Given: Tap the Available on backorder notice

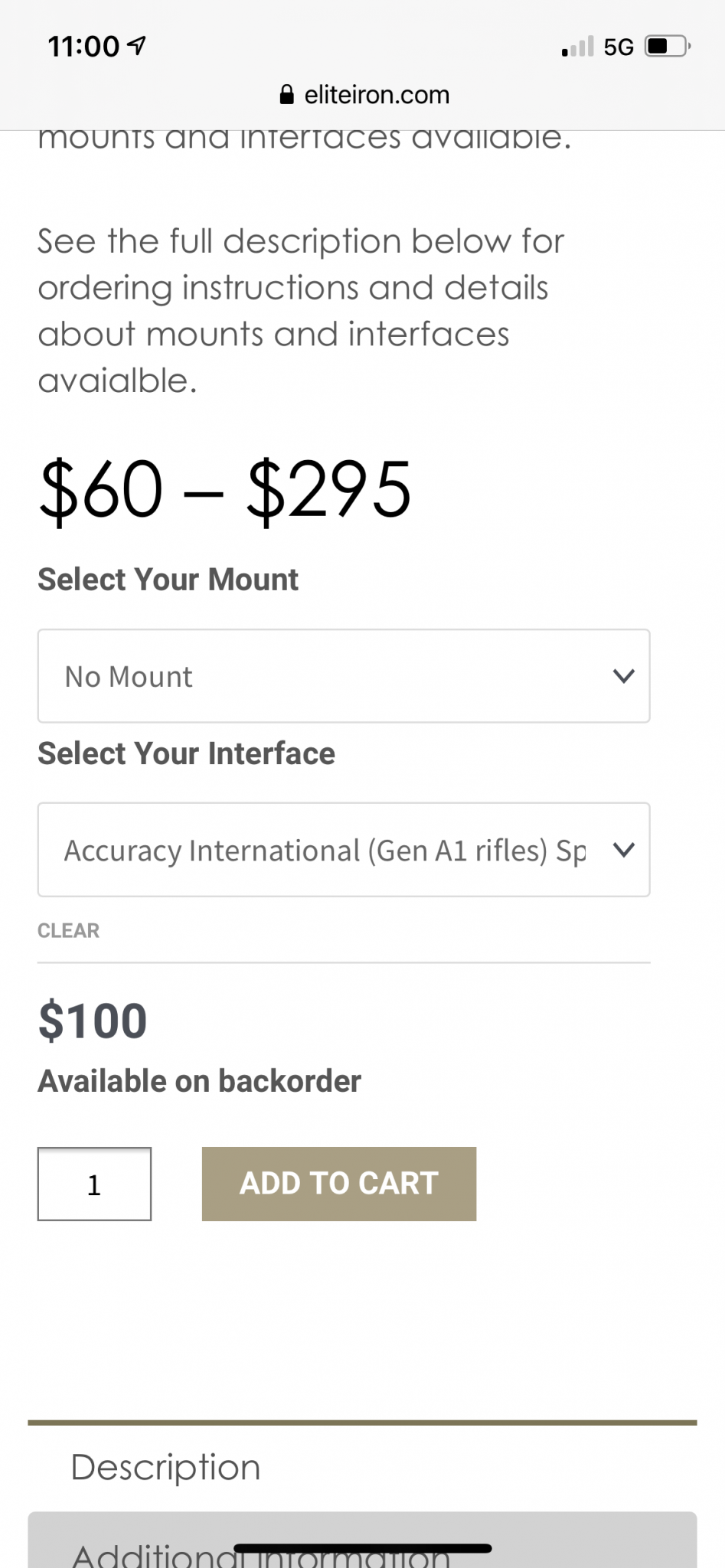Looking at the screenshot, I should [200, 1081].
